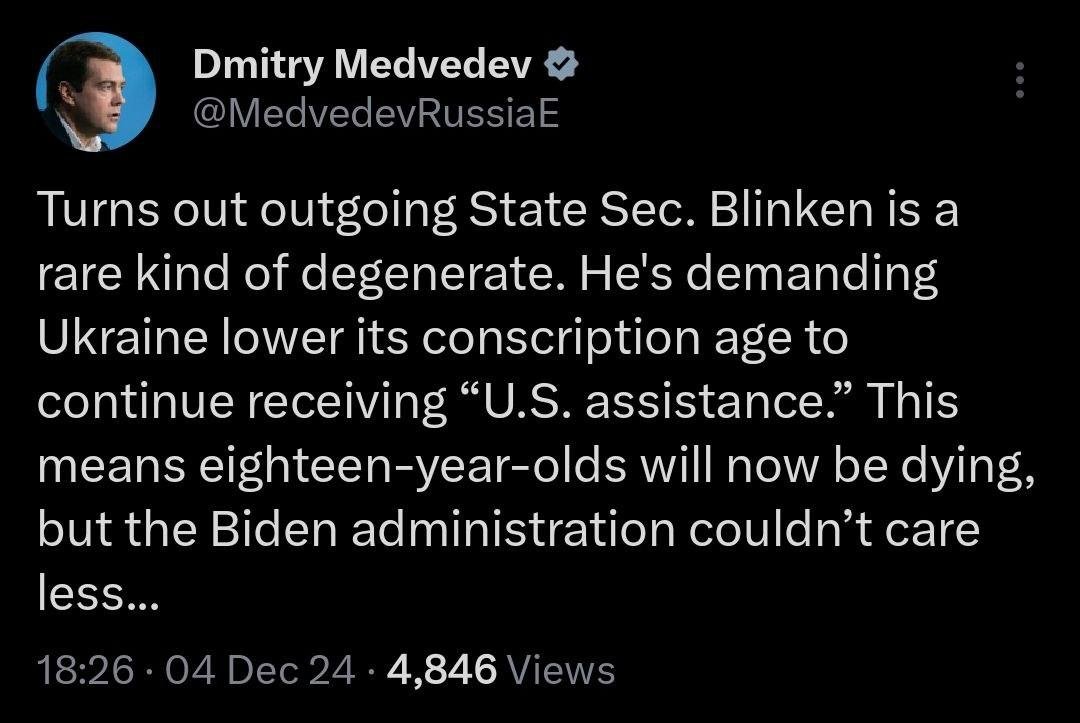1080x723 pixels.
Task: Click the 18:26 post timestamp
Action: [85, 669]
